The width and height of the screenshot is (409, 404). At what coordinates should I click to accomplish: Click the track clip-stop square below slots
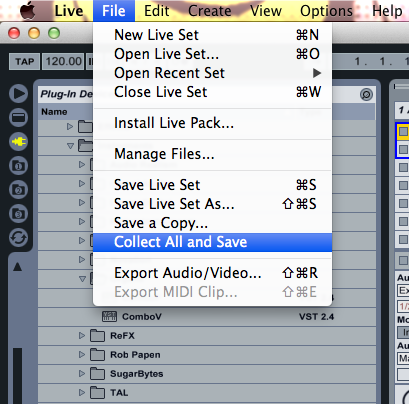tap(403, 260)
